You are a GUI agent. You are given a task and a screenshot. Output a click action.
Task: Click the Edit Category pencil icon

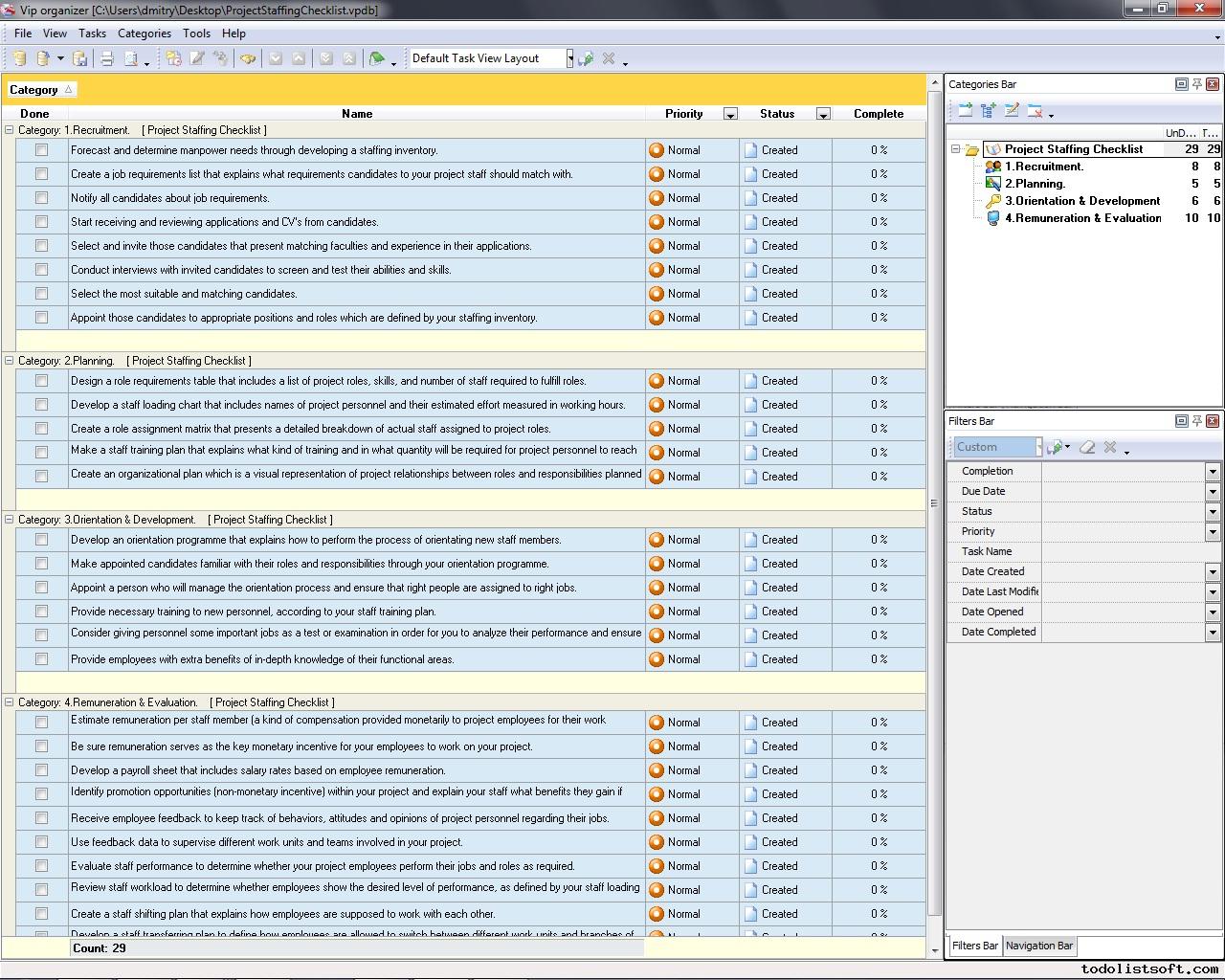1012,111
